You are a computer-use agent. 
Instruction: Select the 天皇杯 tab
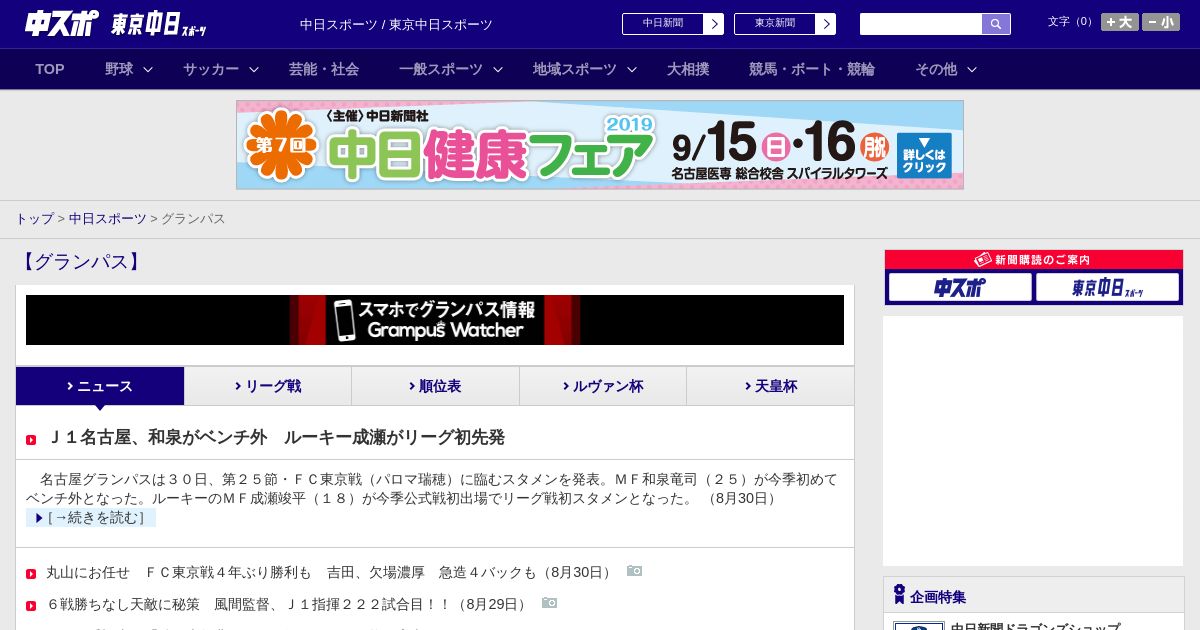click(770, 386)
